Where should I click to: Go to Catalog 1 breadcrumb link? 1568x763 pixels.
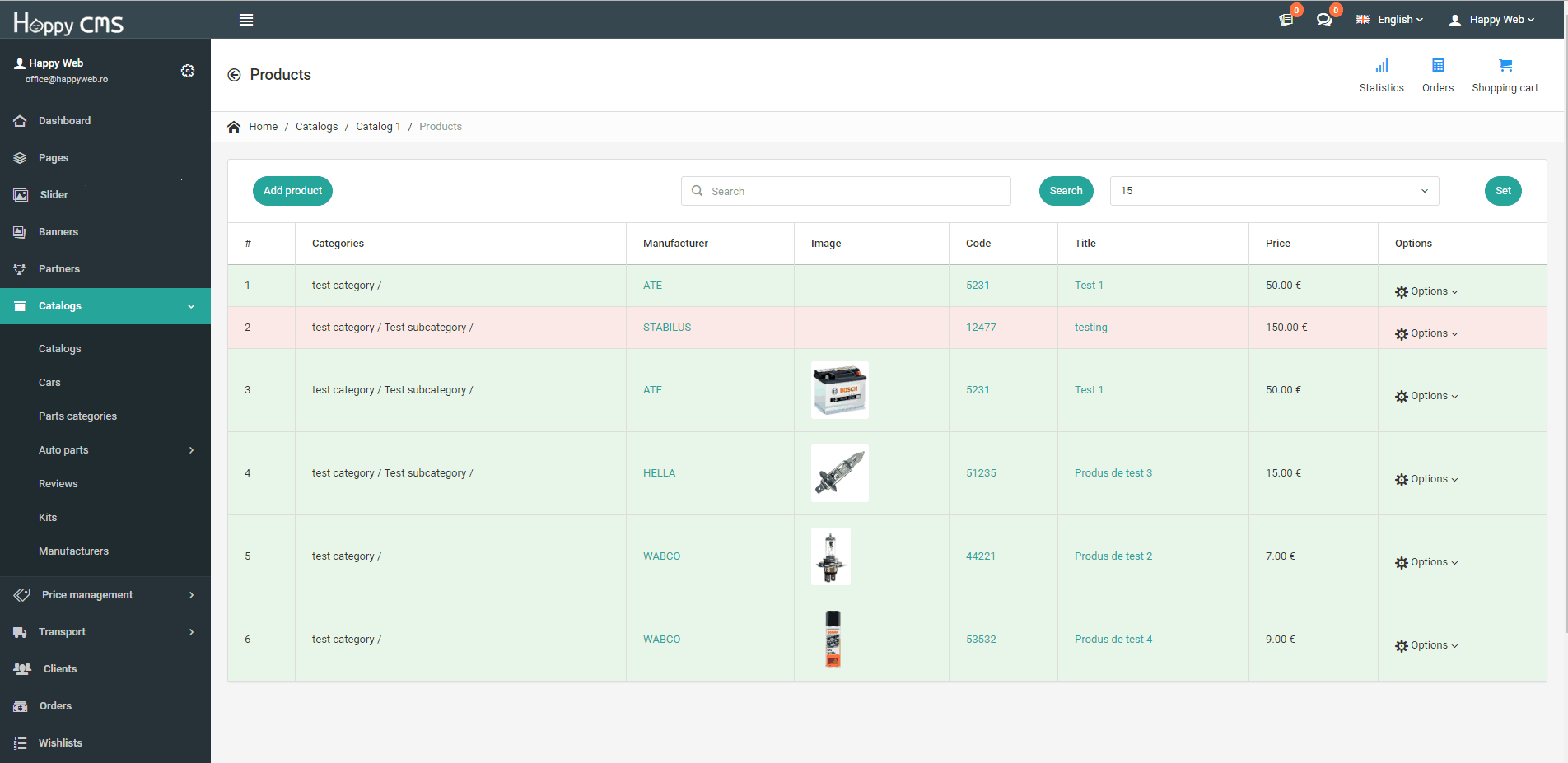pyautogui.click(x=378, y=127)
